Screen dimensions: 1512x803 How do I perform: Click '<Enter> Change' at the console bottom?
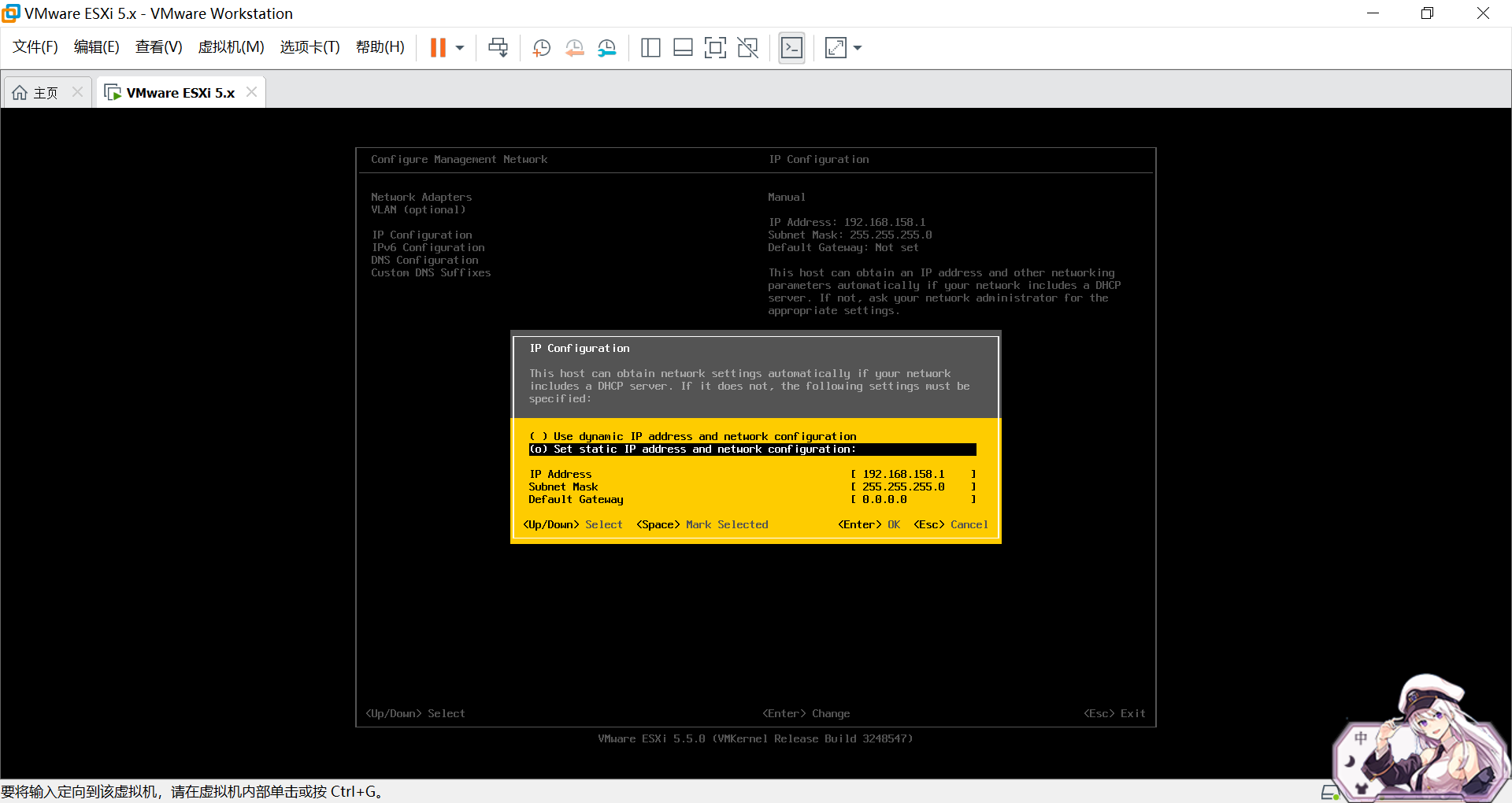806,713
